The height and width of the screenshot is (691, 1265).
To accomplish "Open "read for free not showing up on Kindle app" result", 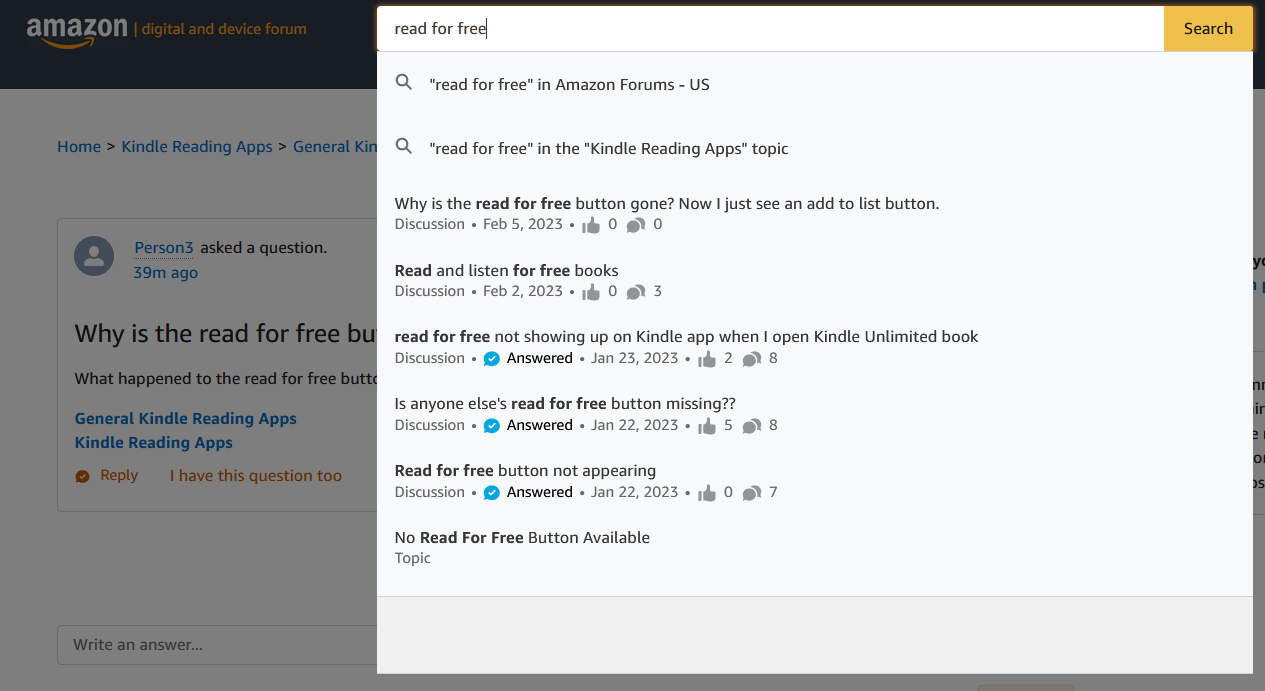I will click(x=686, y=336).
